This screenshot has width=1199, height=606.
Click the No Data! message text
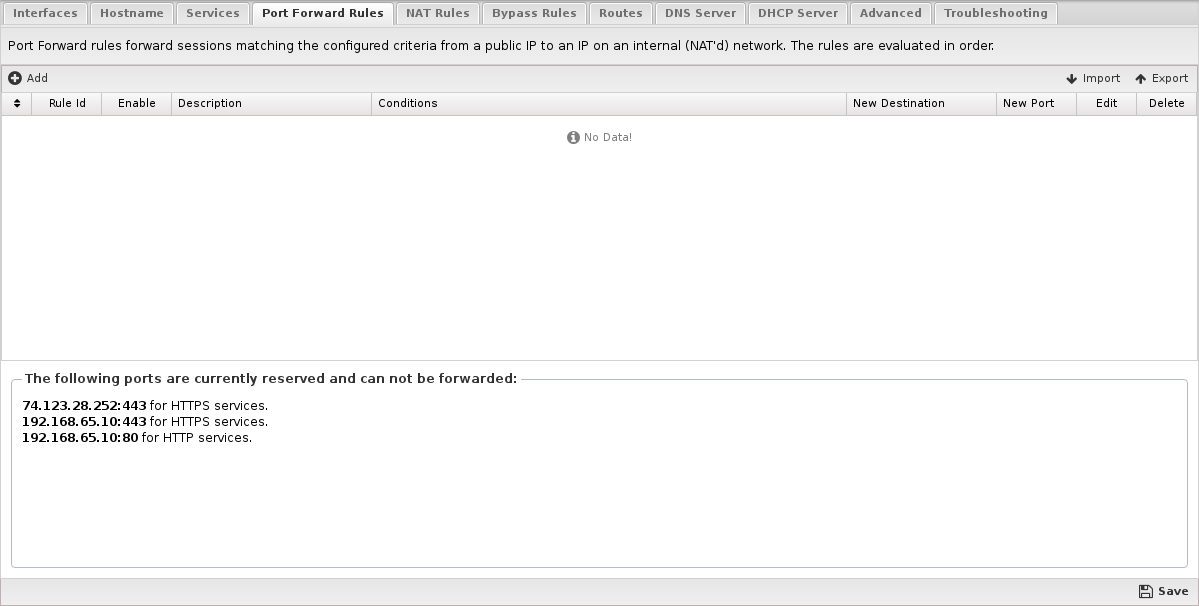tap(608, 138)
